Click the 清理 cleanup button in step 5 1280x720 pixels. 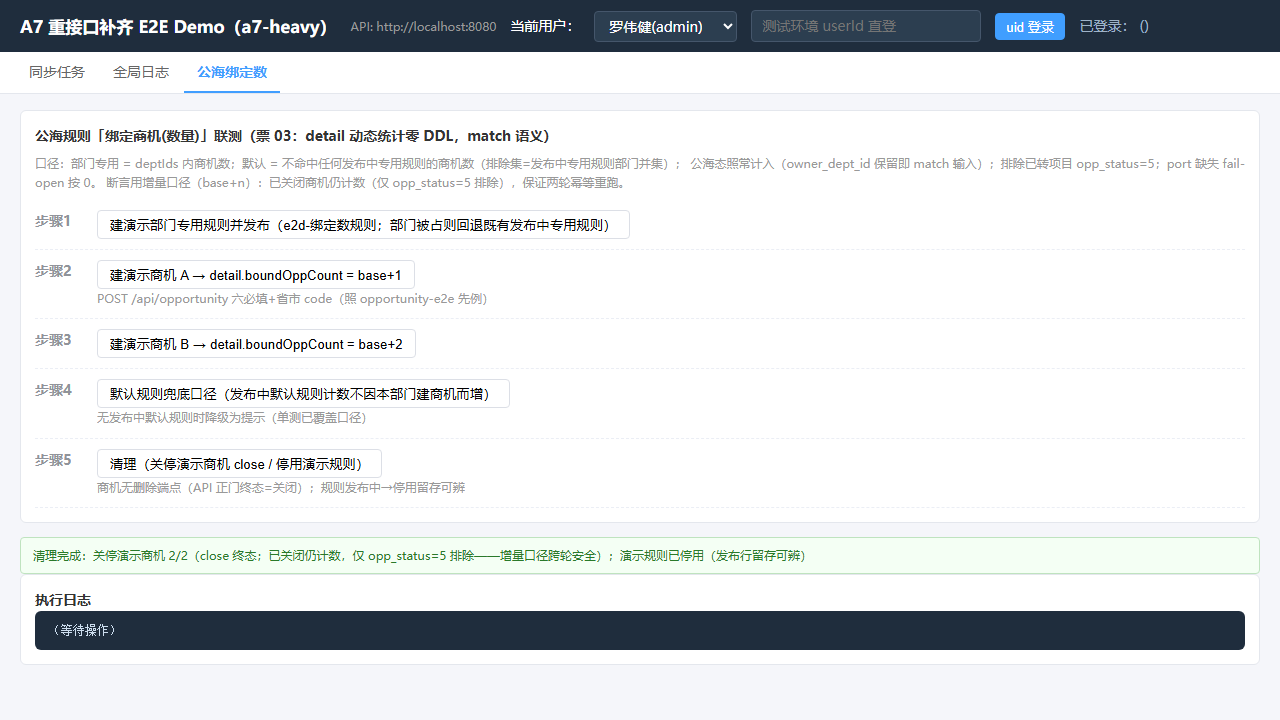tap(239, 464)
